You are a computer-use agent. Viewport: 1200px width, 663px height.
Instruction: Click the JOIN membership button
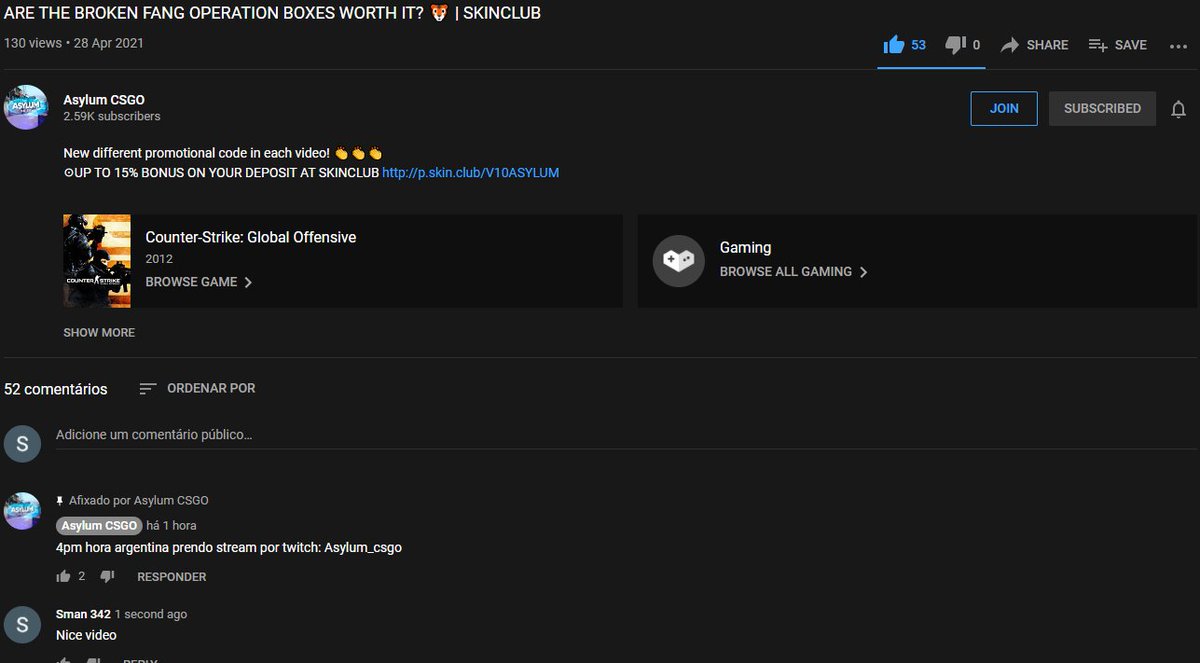(1004, 108)
